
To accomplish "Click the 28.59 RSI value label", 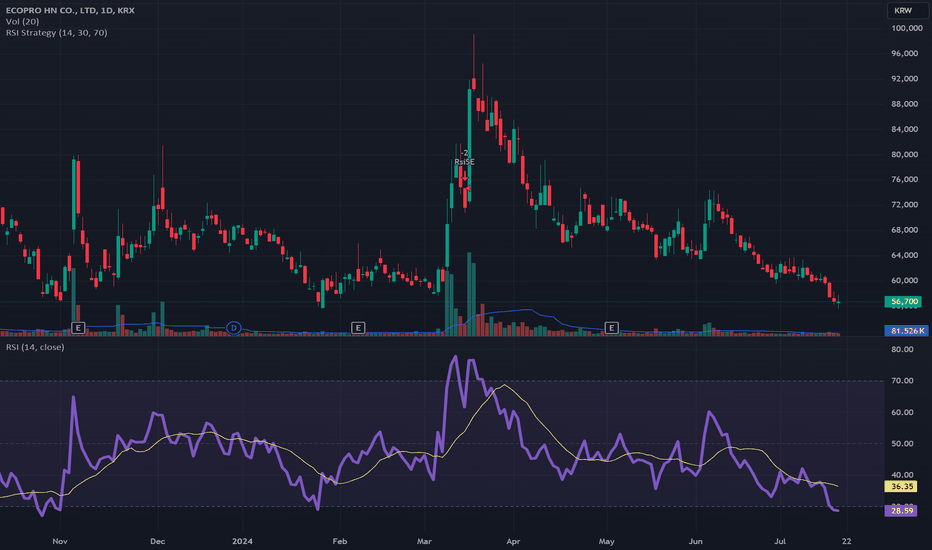I will coord(901,511).
